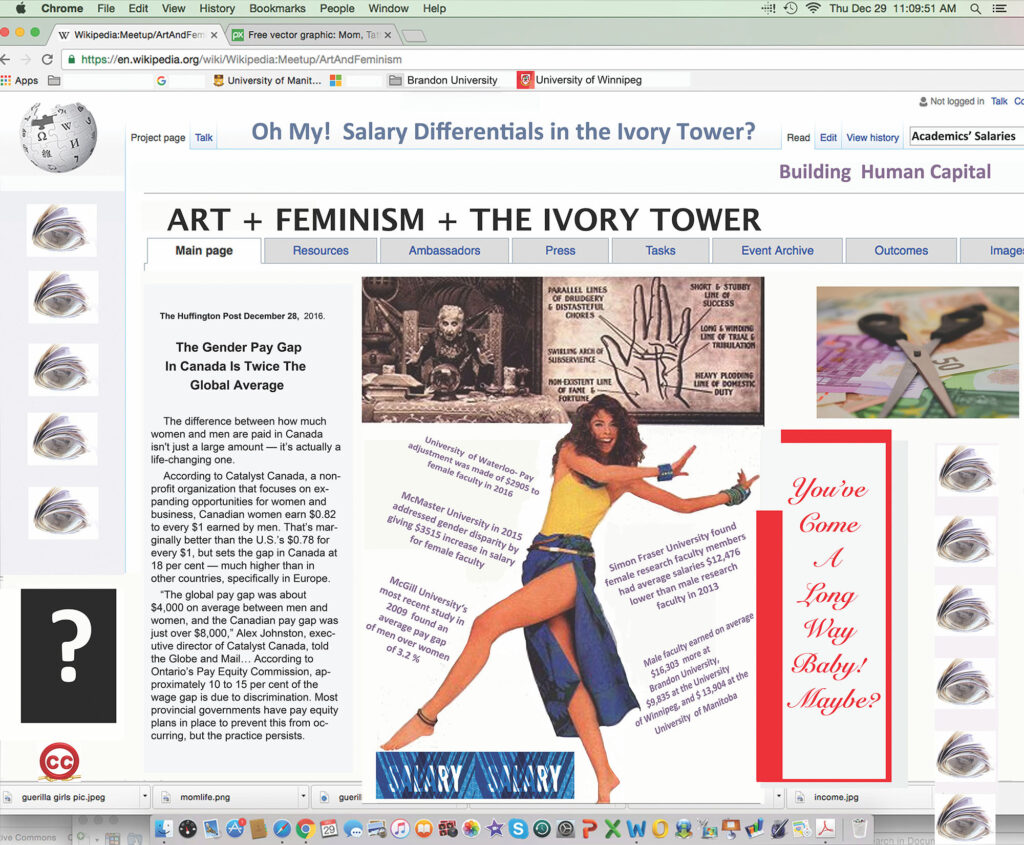
Task: Open the File menu
Action: coord(106,8)
